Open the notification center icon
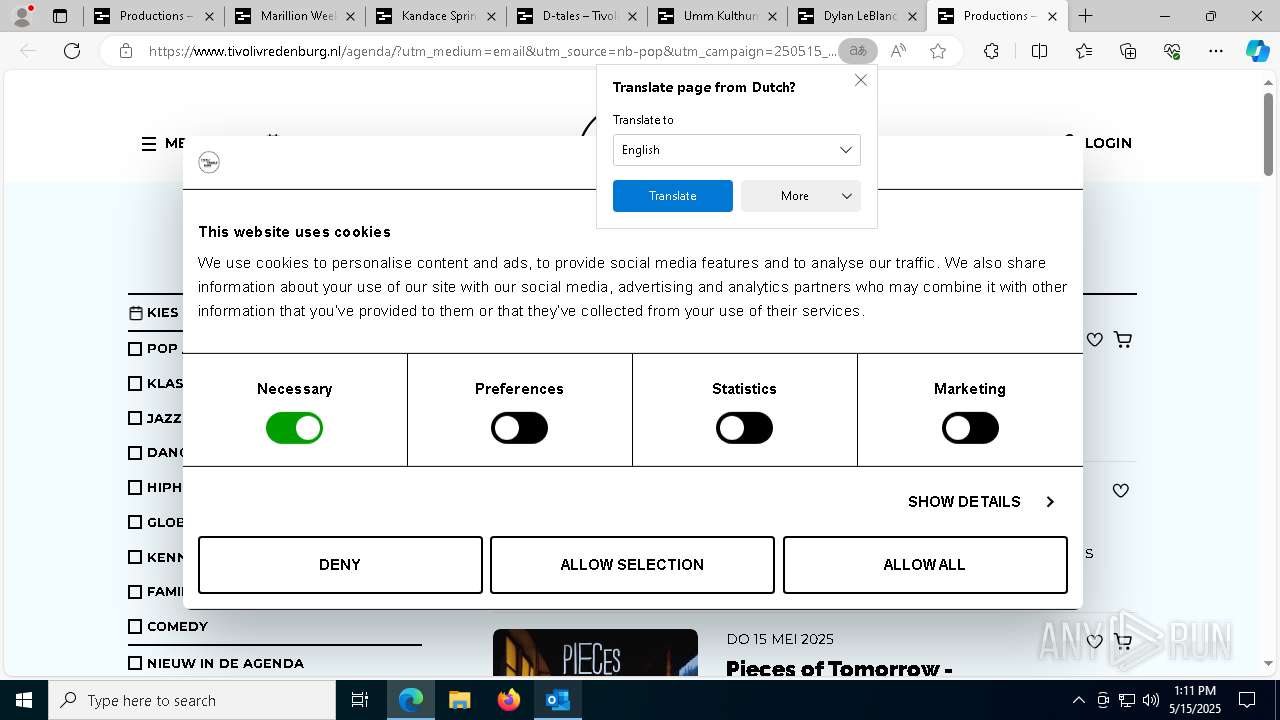This screenshot has height=720, width=1280. 1247,700
